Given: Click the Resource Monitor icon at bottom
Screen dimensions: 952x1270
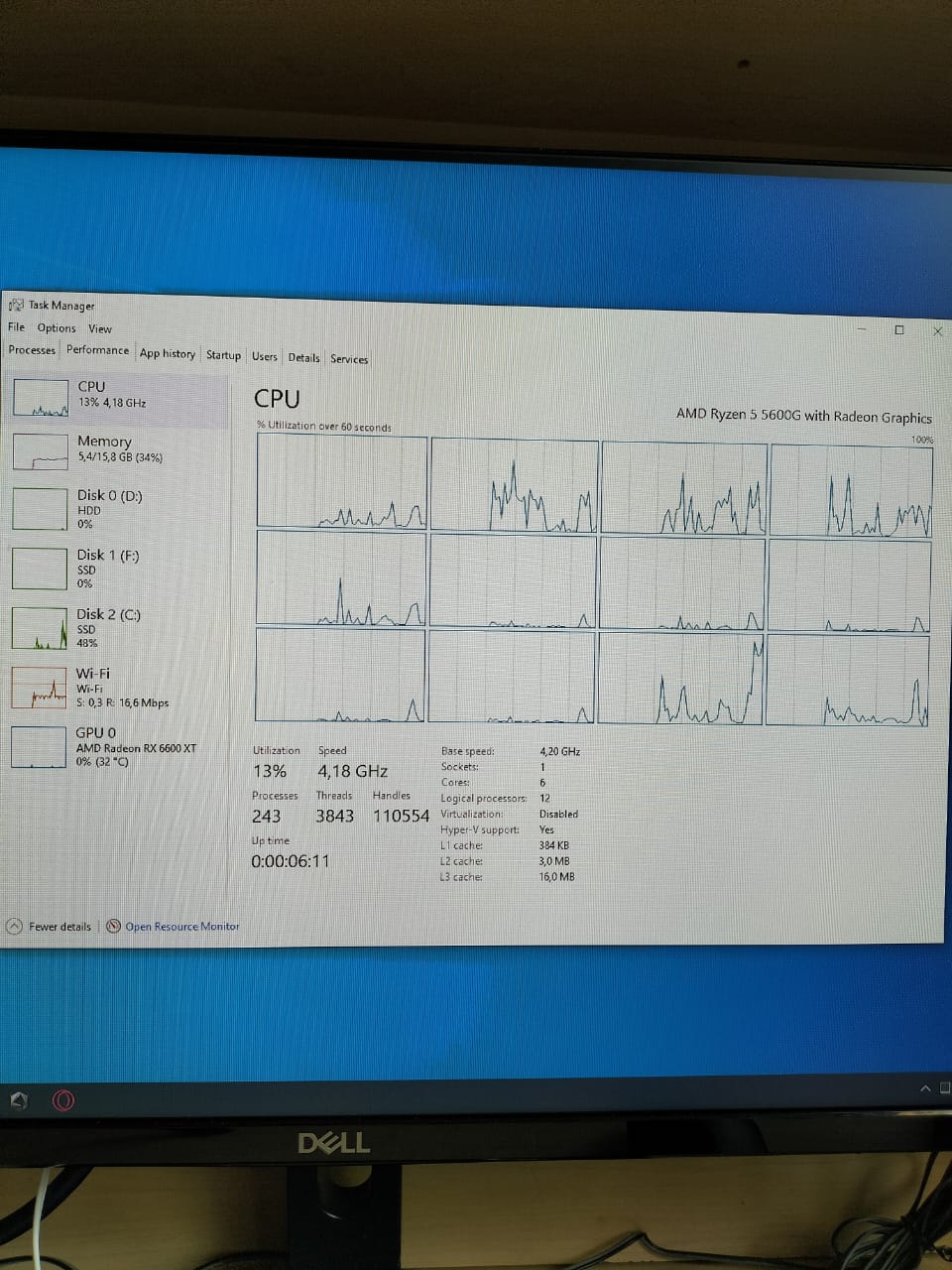Looking at the screenshot, I should point(113,926).
